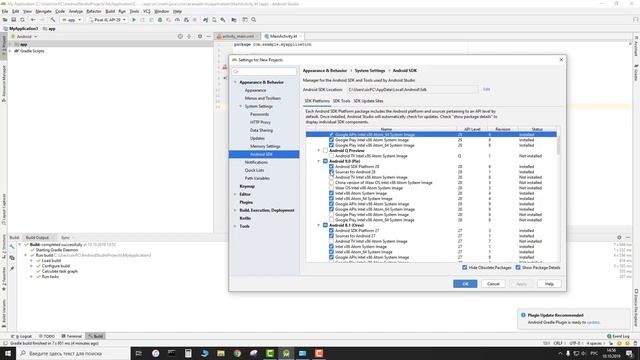Screen dimensions: 640x360
Task: Click the Debug app bug icon
Action: [x=160, y=20]
